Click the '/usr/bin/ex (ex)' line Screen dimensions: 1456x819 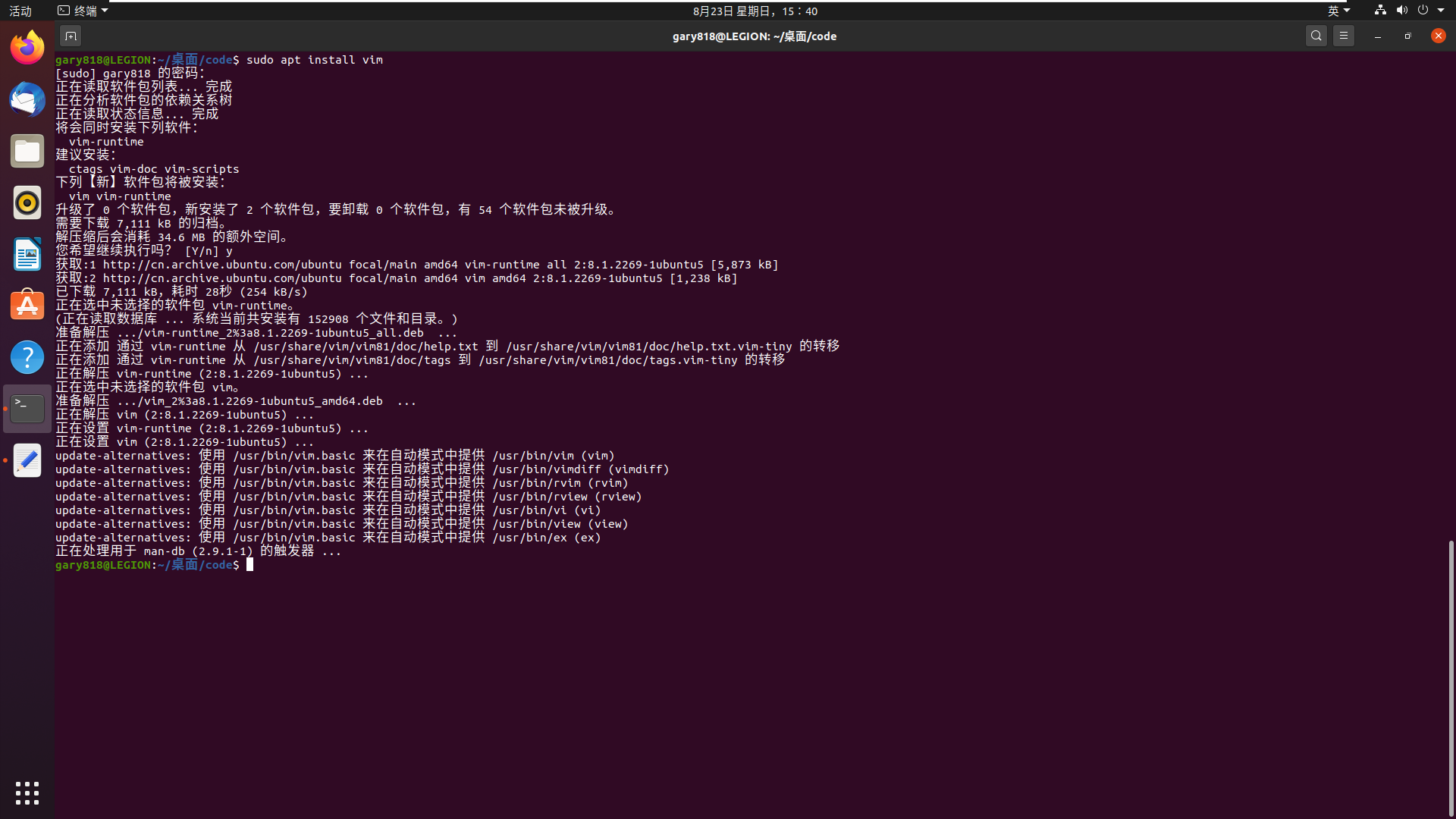tap(328, 538)
